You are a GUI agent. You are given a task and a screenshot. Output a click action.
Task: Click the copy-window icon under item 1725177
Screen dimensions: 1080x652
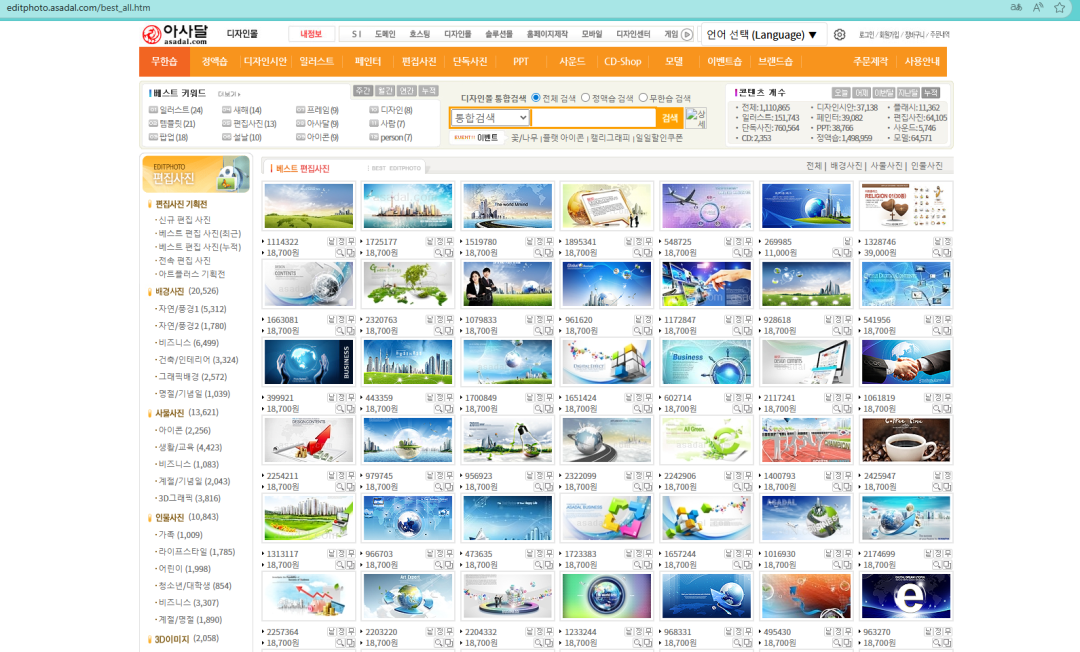coord(449,253)
